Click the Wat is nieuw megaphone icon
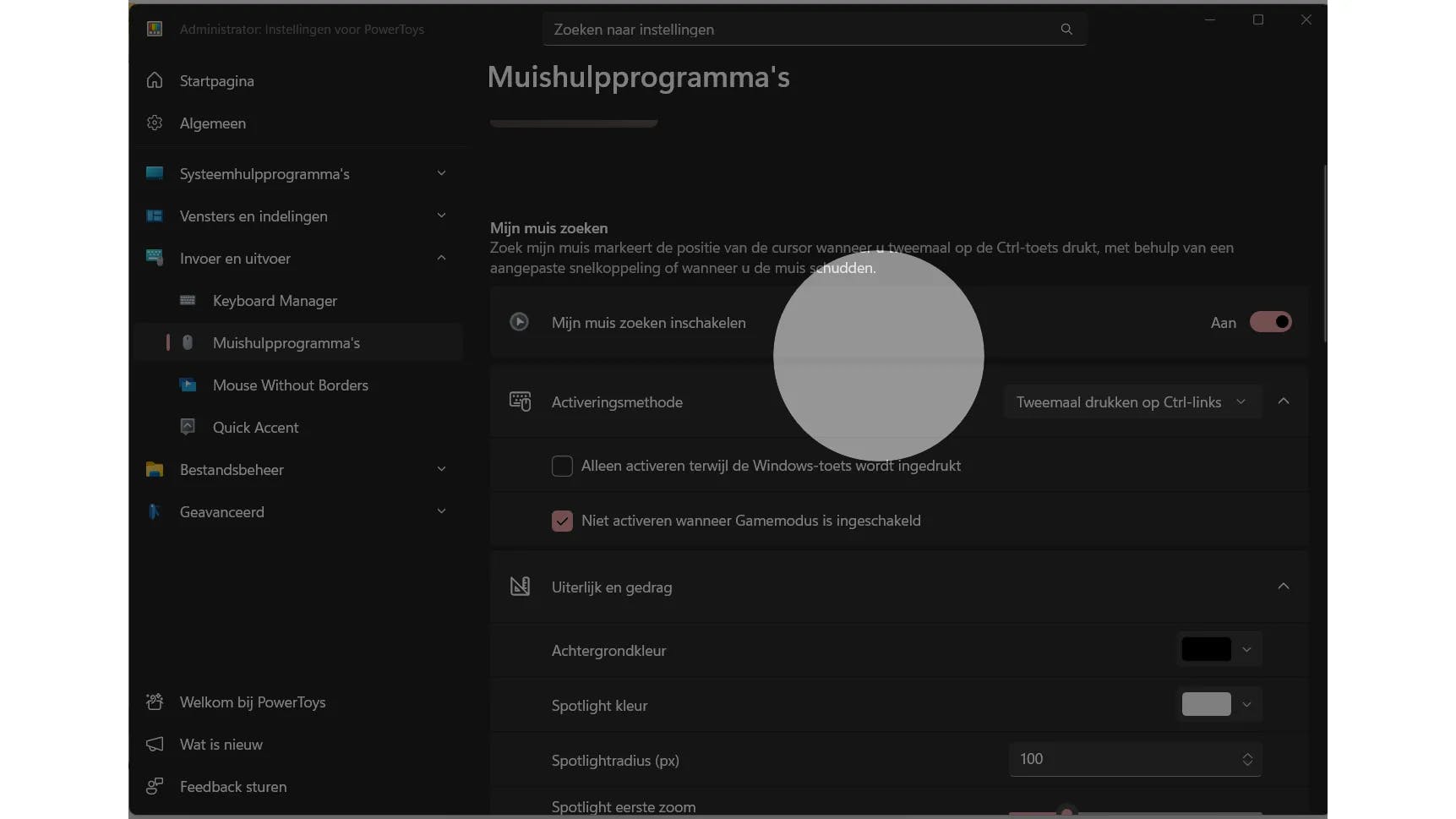 tap(155, 744)
